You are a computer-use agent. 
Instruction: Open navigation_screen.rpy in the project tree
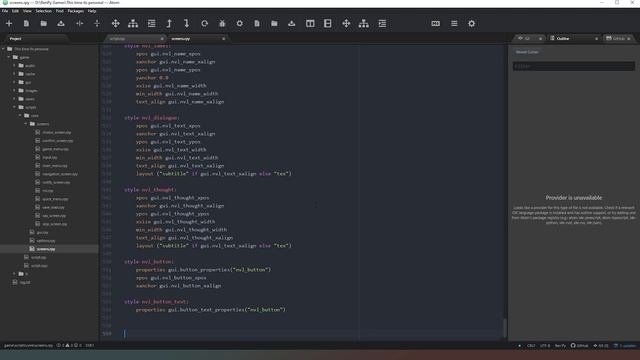(60, 174)
